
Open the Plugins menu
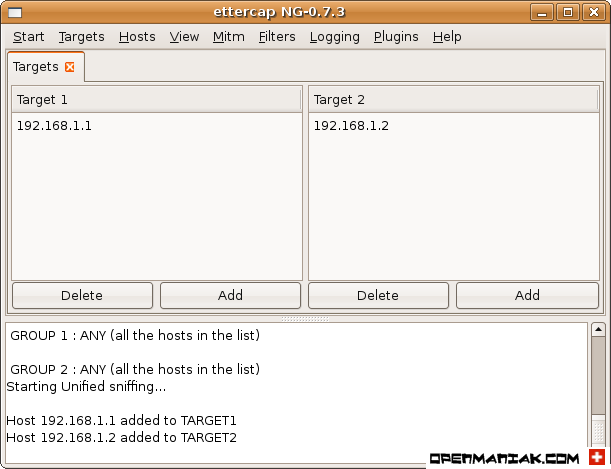coord(396,37)
